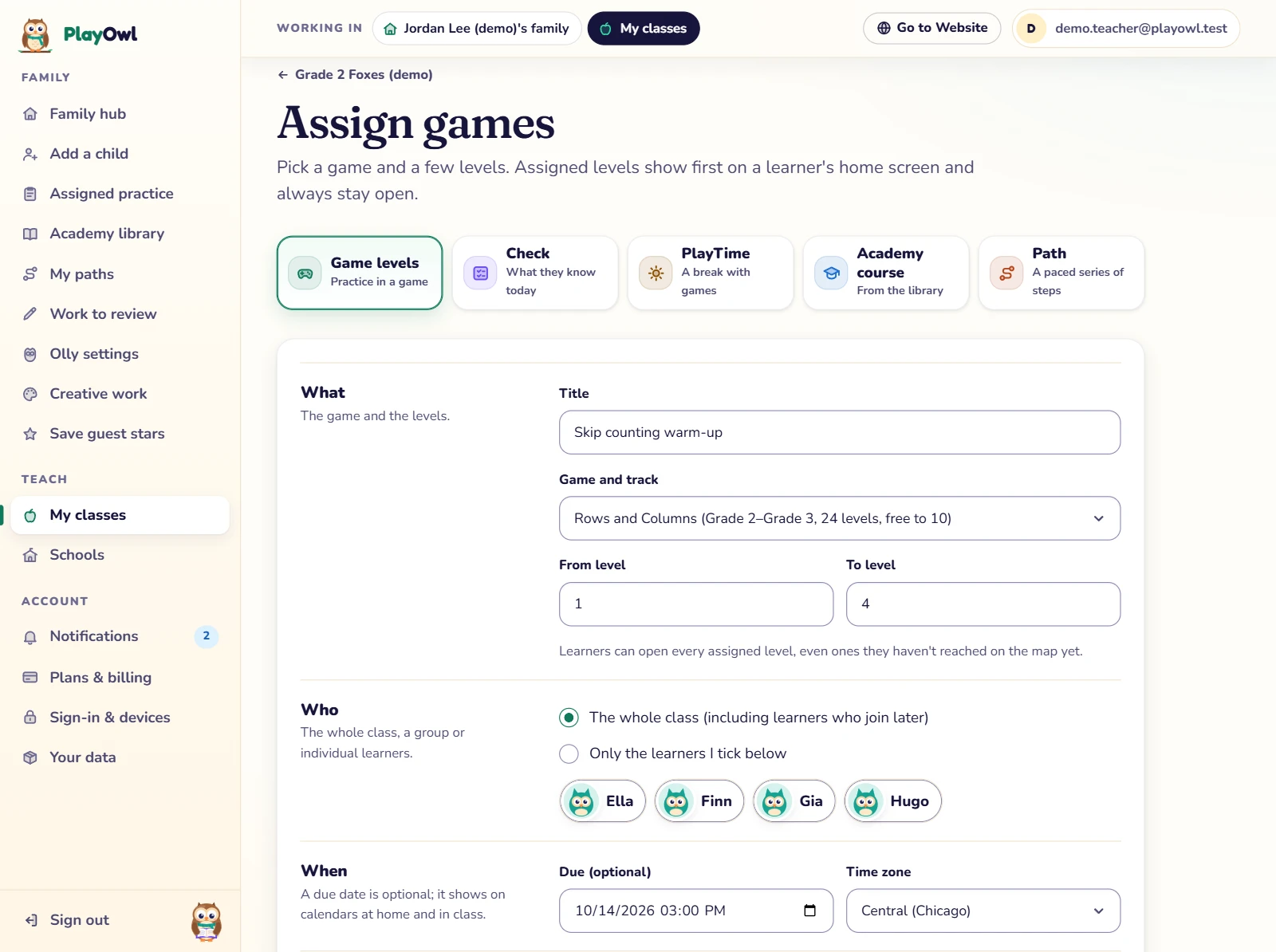Click the My paths route icon
The image size is (1276, 952).
(30, 274)
